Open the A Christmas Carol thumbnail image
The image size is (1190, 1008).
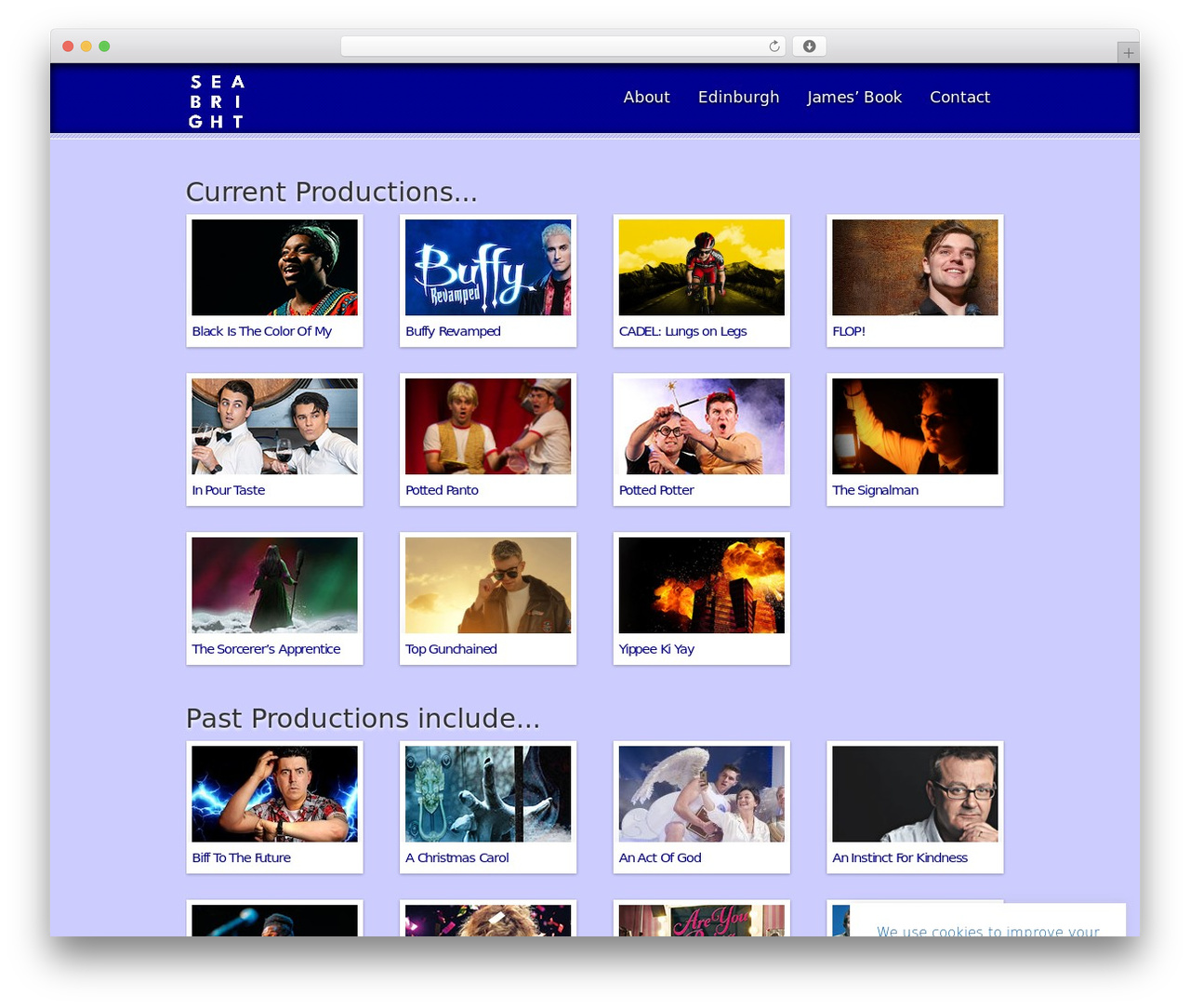488,794
